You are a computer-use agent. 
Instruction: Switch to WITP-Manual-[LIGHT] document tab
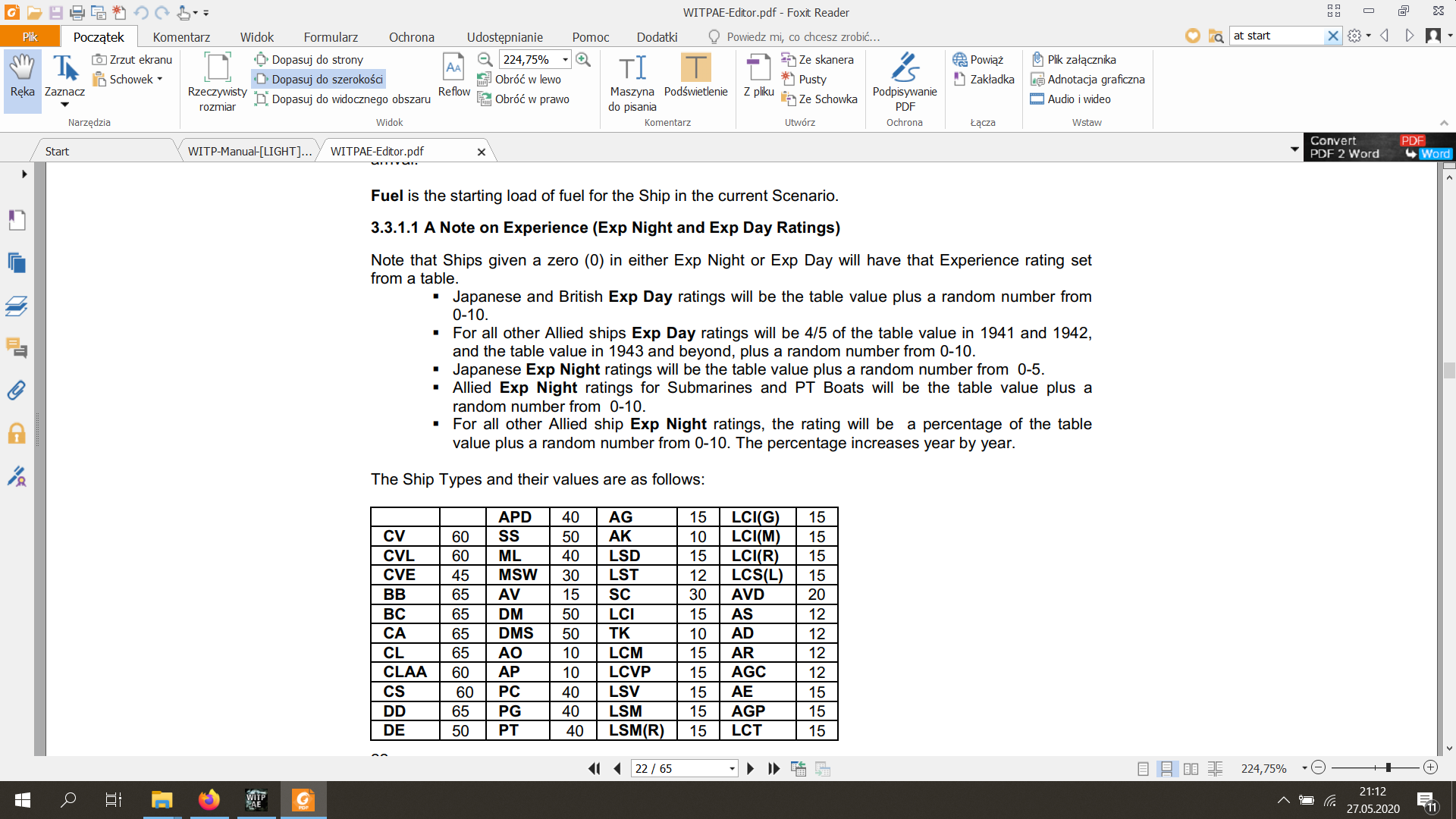(249, 151)
